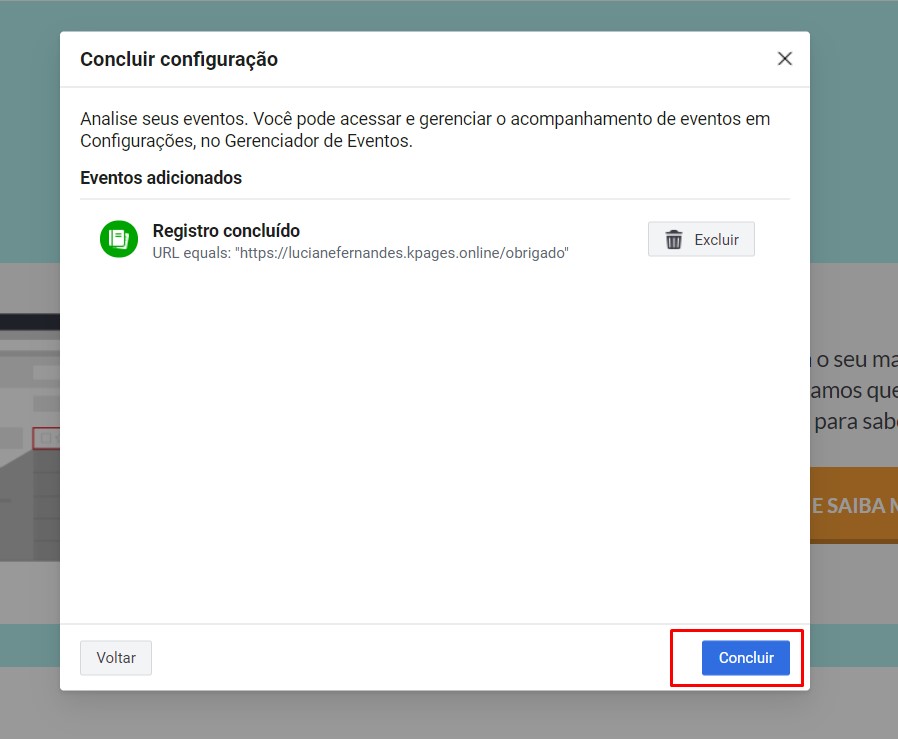Click the URL equals obrigado rule text

click(360, 254)
